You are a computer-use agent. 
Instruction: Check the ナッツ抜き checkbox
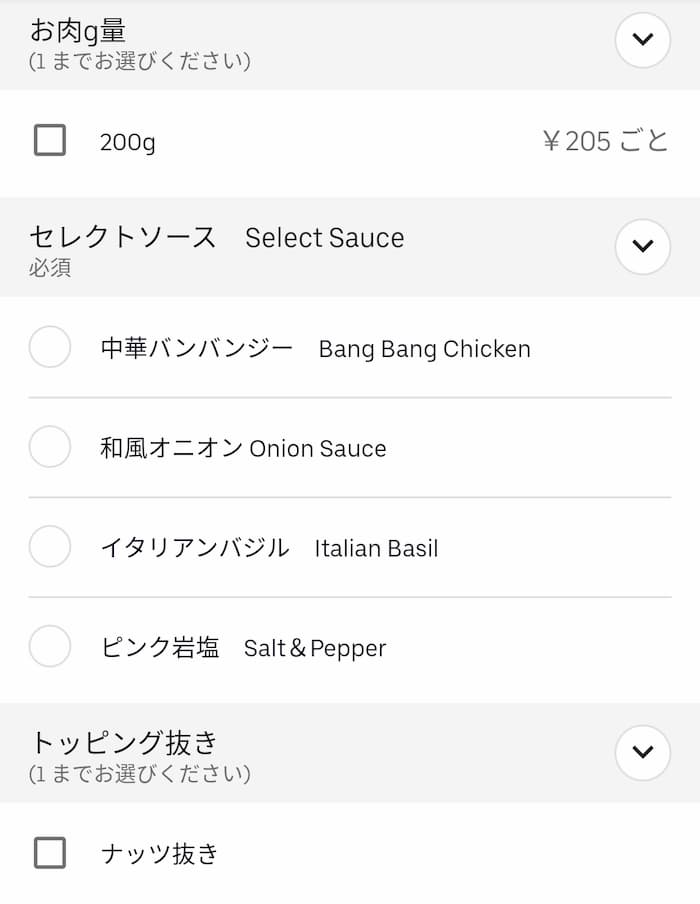50,853
